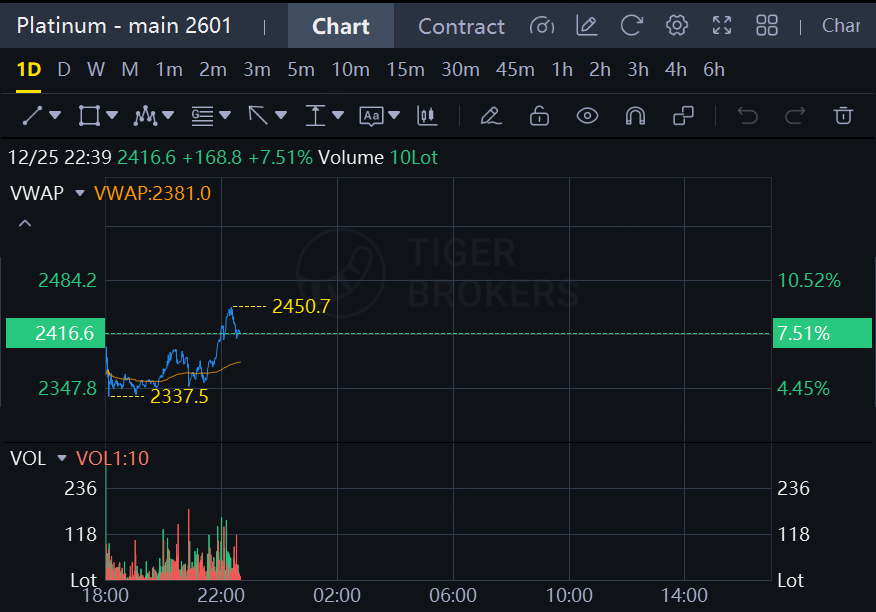Collapse the indicator panel with the chevron

[25, 223]
